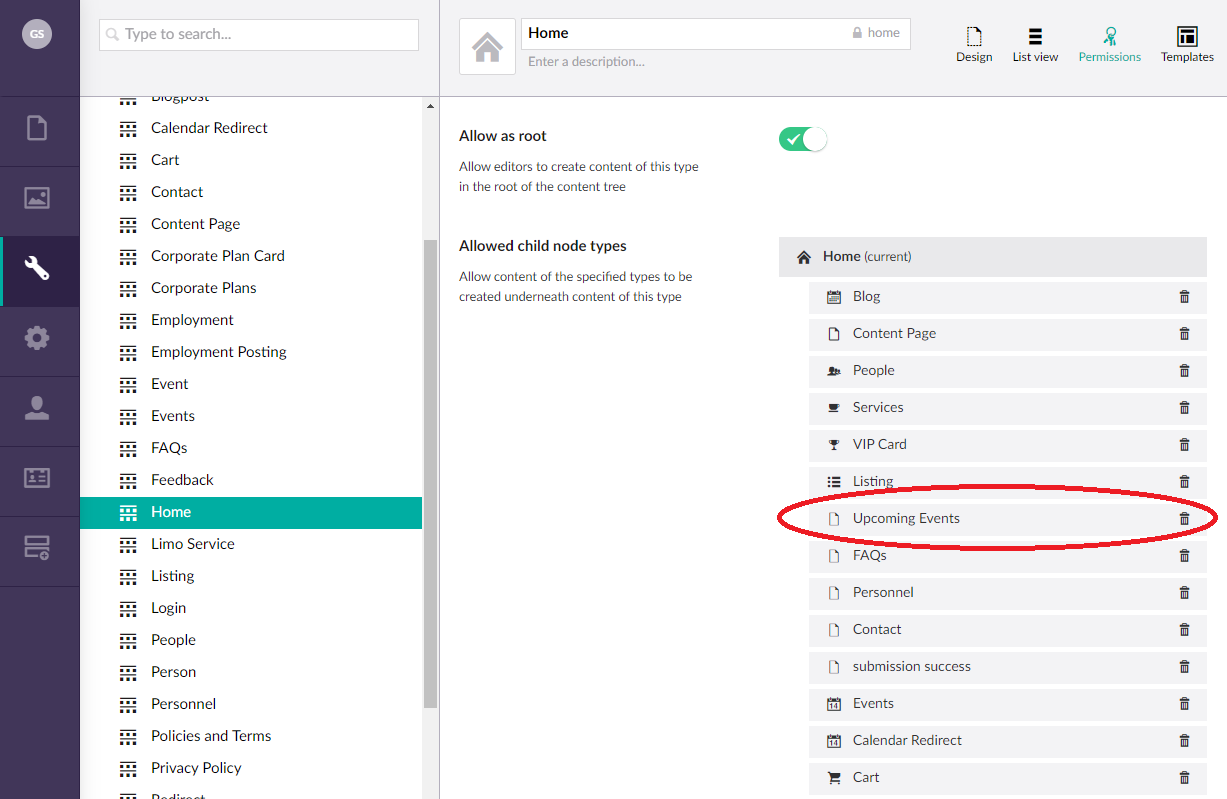The width and height of the screenshot is (1227, 799).
Task: Open the Templates tab
Action: coord(1187,45)
